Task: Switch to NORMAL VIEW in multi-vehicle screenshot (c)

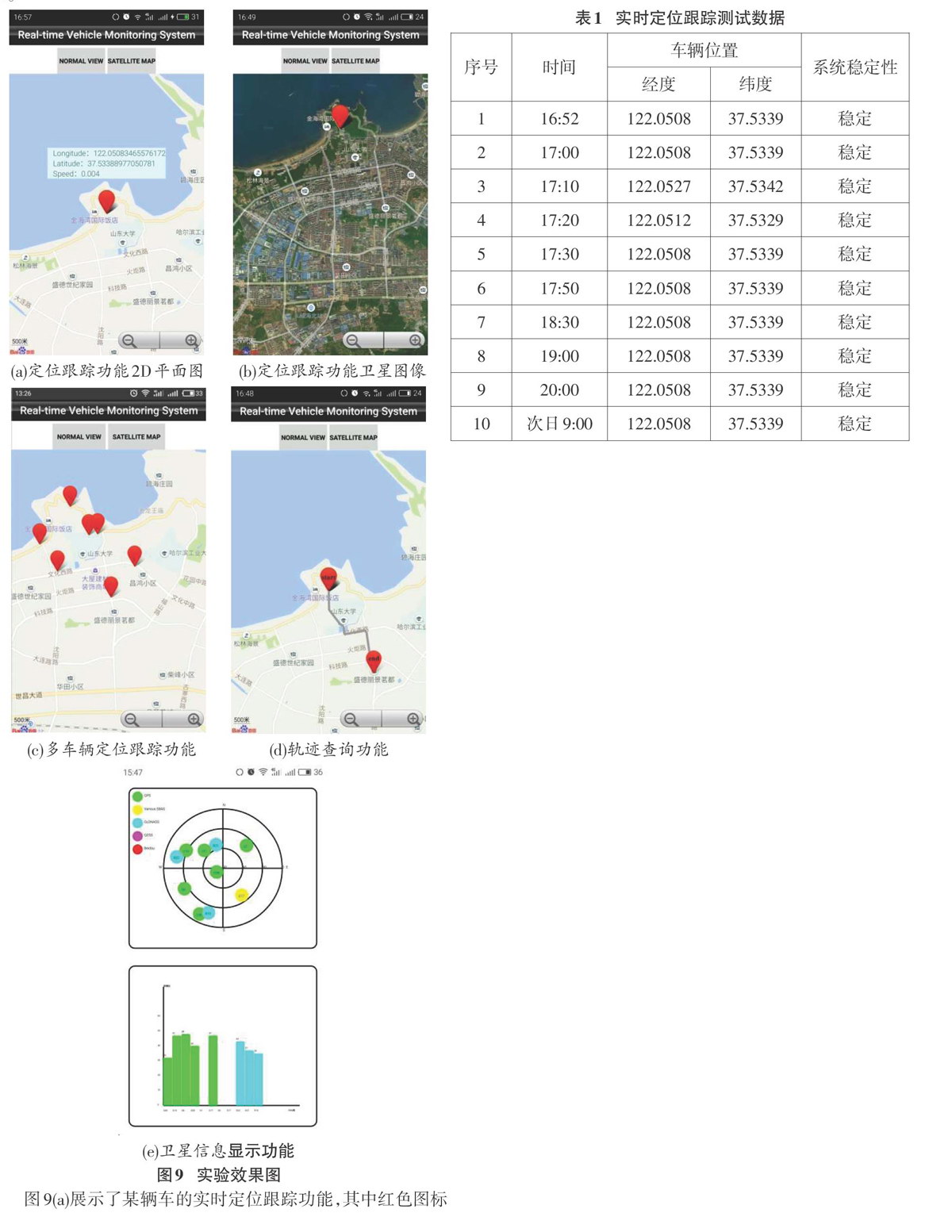Action: point(79,437)
